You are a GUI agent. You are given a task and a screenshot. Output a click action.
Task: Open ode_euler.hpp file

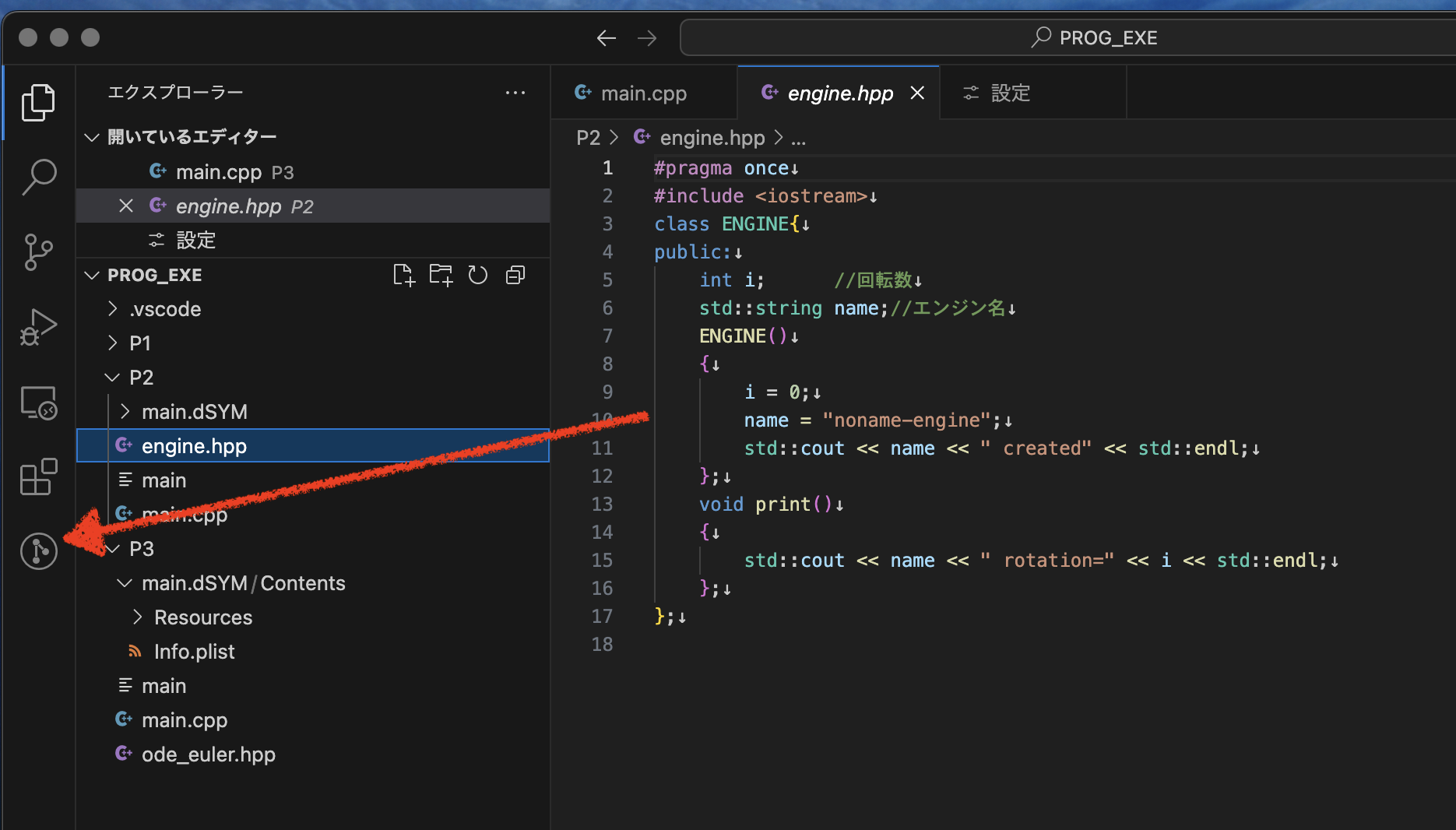click(x=313, y=754)
